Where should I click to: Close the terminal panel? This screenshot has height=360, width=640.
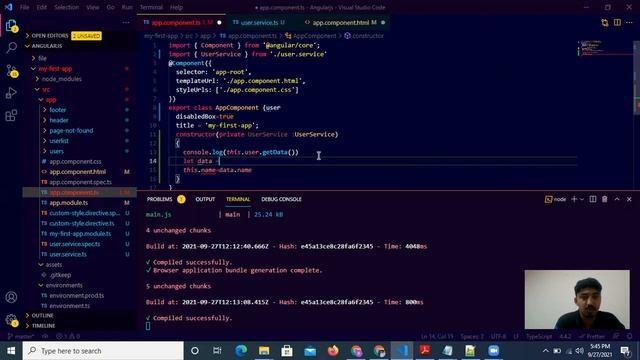point(629,199)
